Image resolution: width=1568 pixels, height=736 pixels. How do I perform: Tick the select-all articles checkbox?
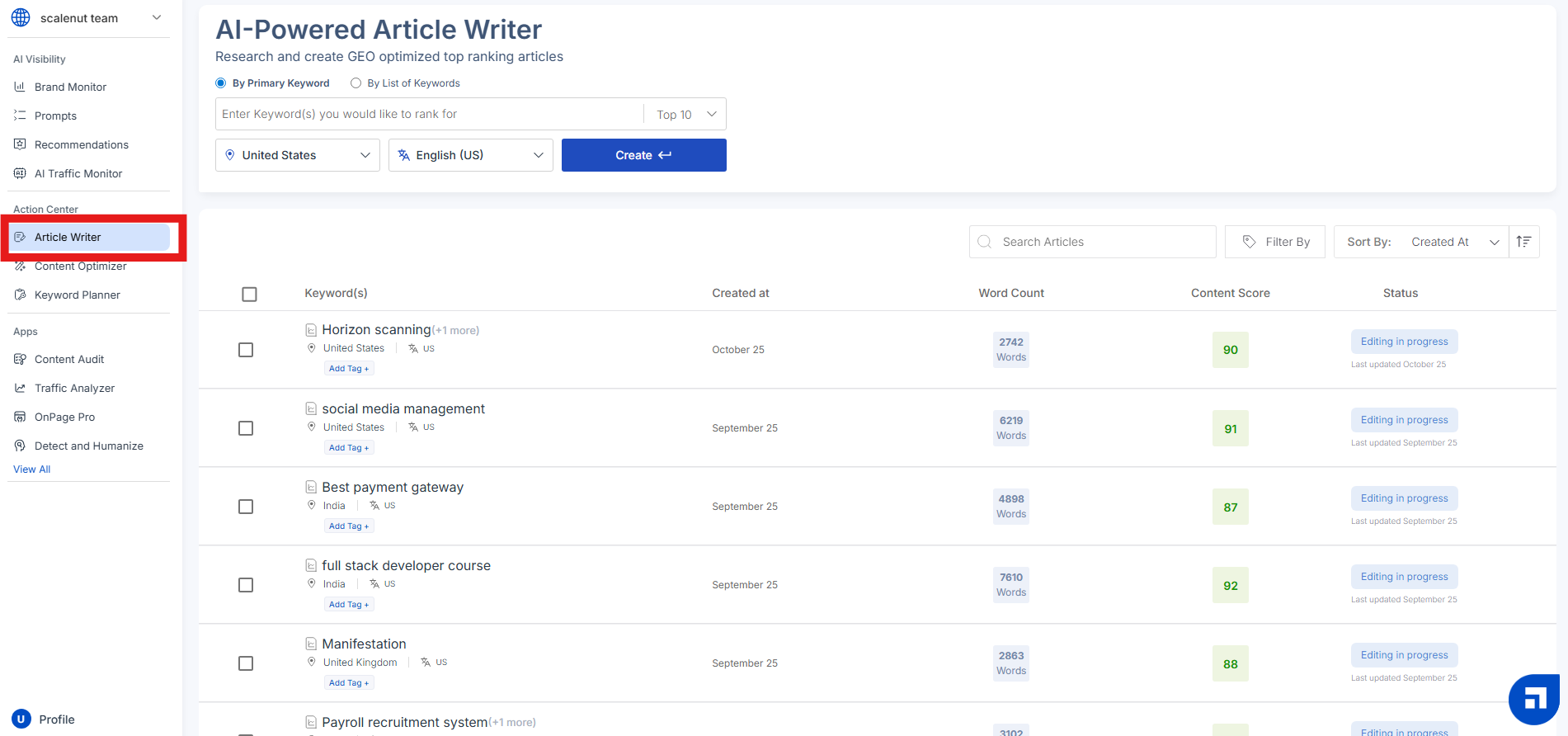[249, 294]
